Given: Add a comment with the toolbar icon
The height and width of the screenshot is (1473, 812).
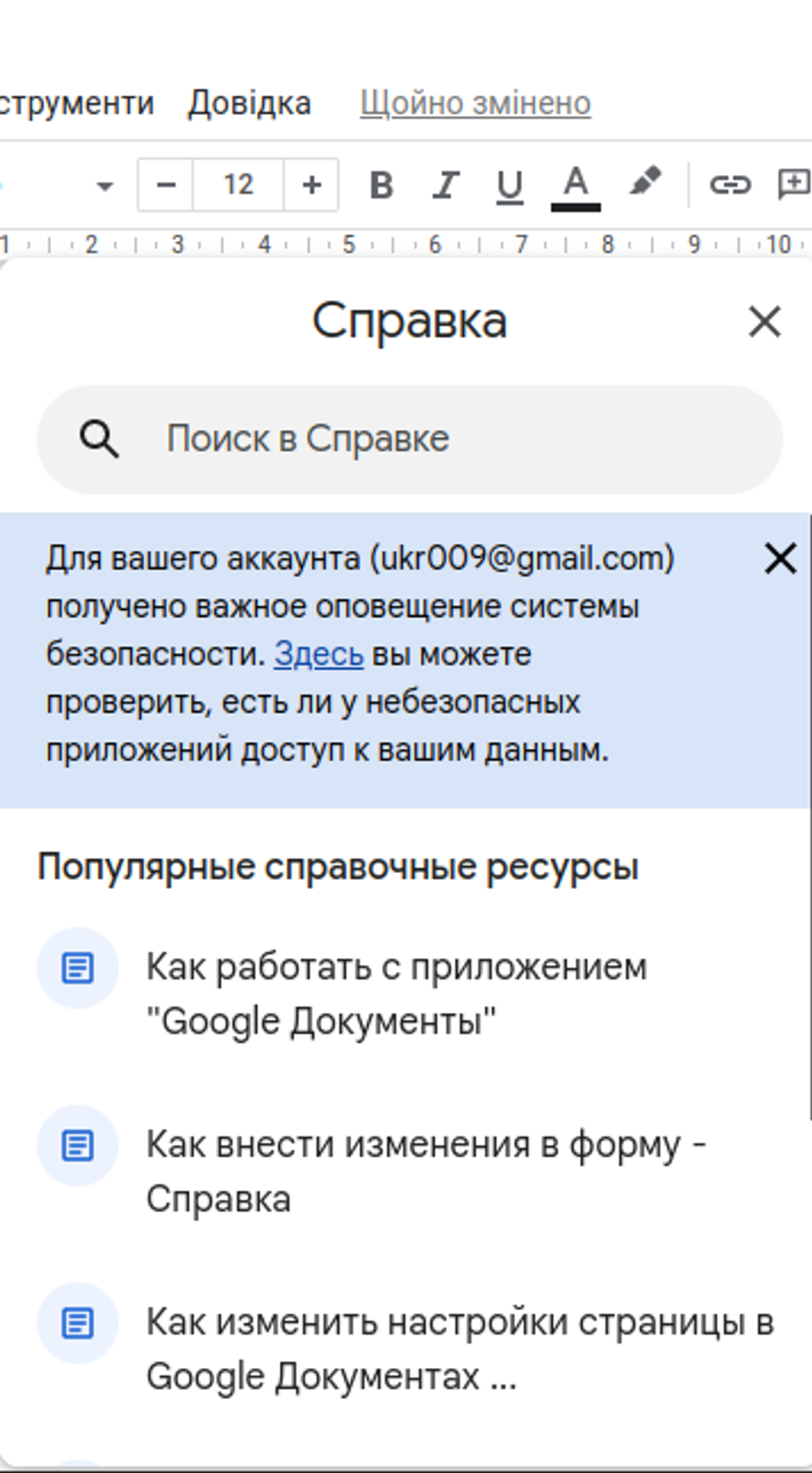Looking at the screenshot, I should click(794, 185).
